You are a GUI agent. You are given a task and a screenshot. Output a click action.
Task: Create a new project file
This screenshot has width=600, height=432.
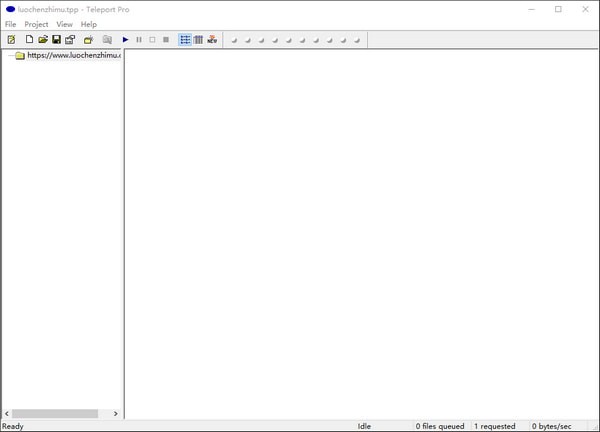(x=29, y=40)
